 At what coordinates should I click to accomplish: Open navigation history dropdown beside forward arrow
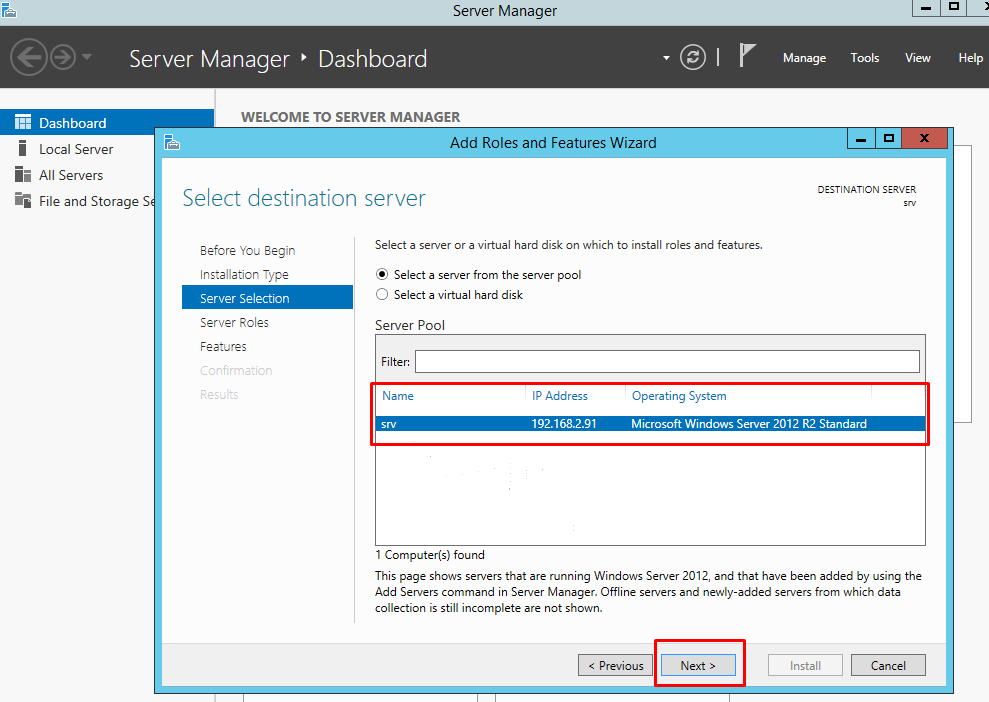87,57
